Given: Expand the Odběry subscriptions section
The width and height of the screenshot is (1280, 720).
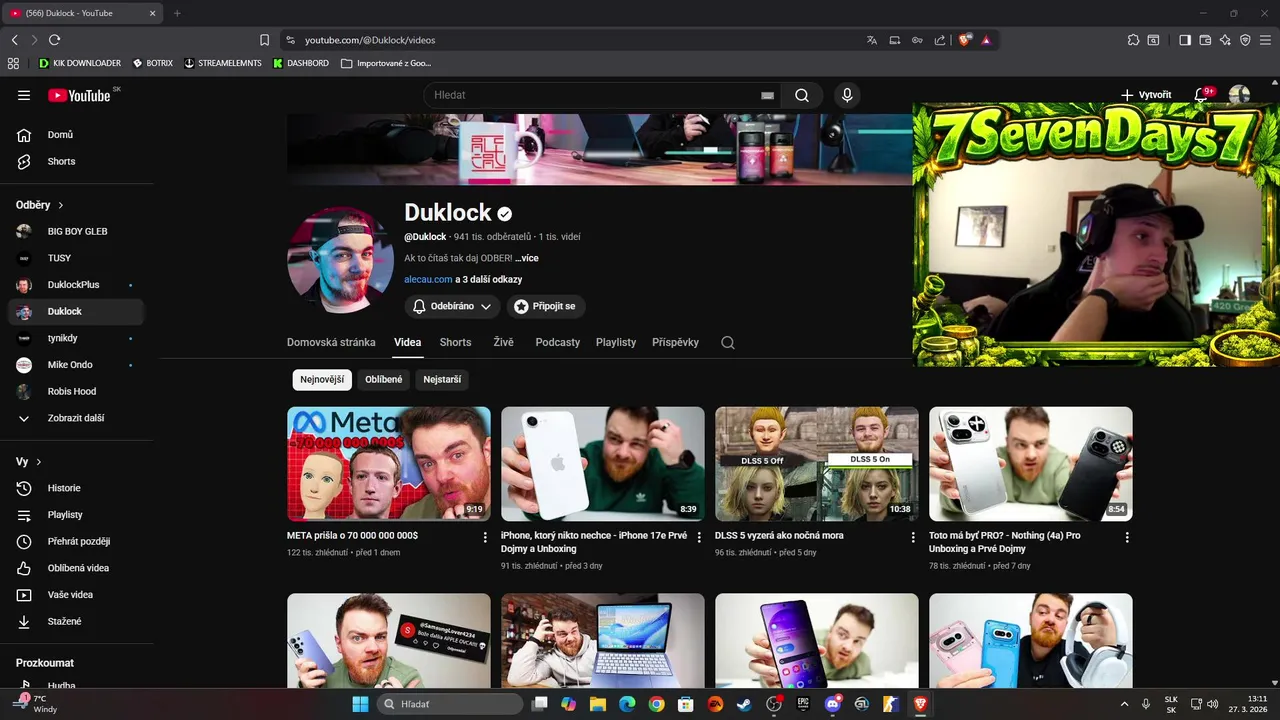Looking at the screenshot, I should pyautogui.click(x=40, y=205).
